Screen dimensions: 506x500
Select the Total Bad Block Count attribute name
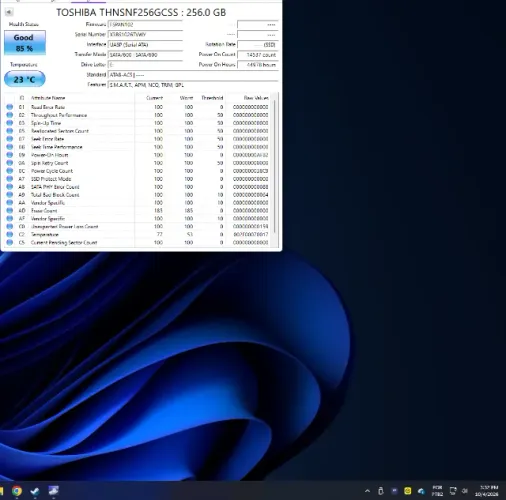[x=55, y=195]
